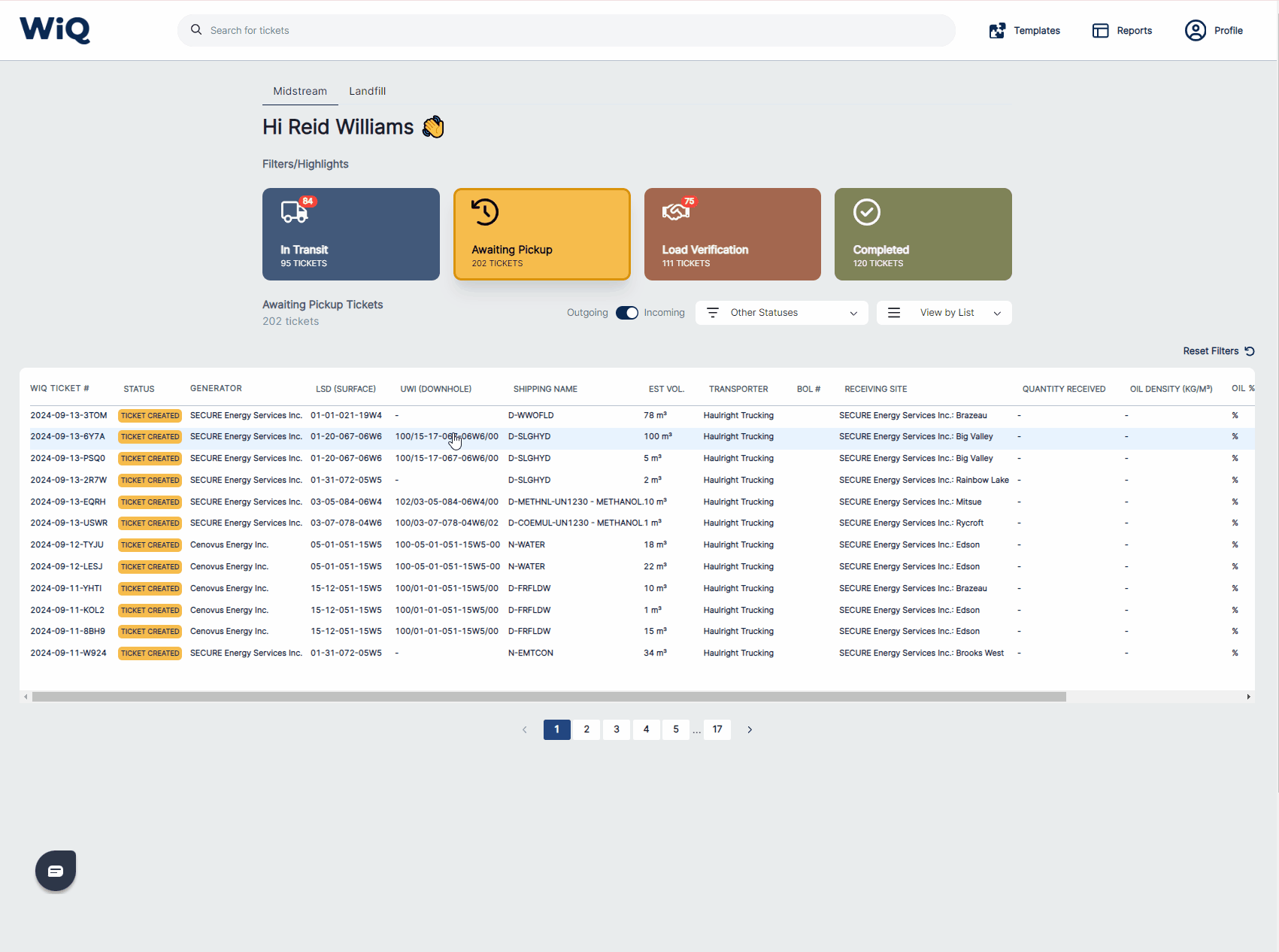Click TICKET CREATED badge for 2024-09-13-3TOM
1279x952 pixels.
[150, 415]
